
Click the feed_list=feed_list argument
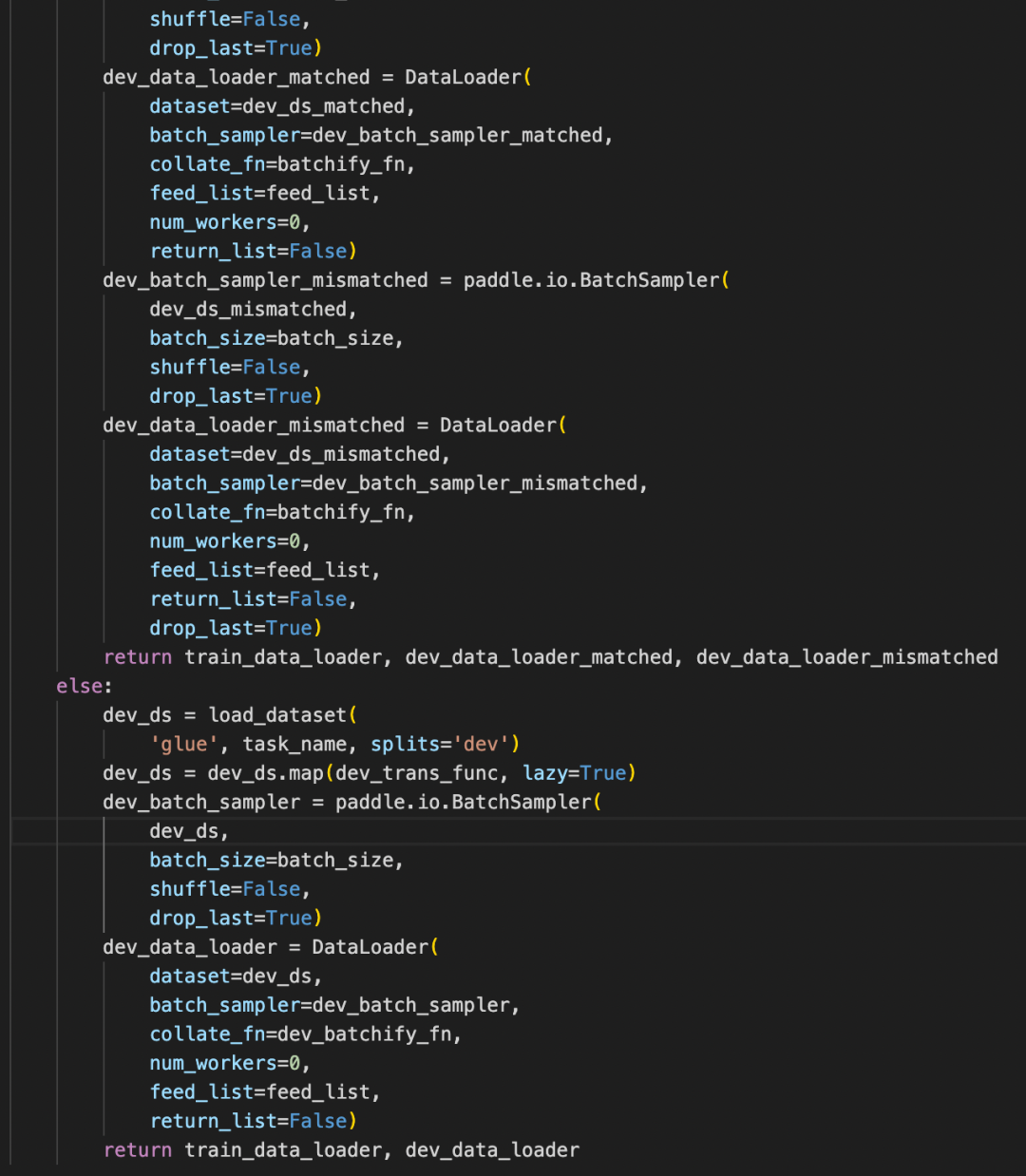click(x=262, y=1091)
